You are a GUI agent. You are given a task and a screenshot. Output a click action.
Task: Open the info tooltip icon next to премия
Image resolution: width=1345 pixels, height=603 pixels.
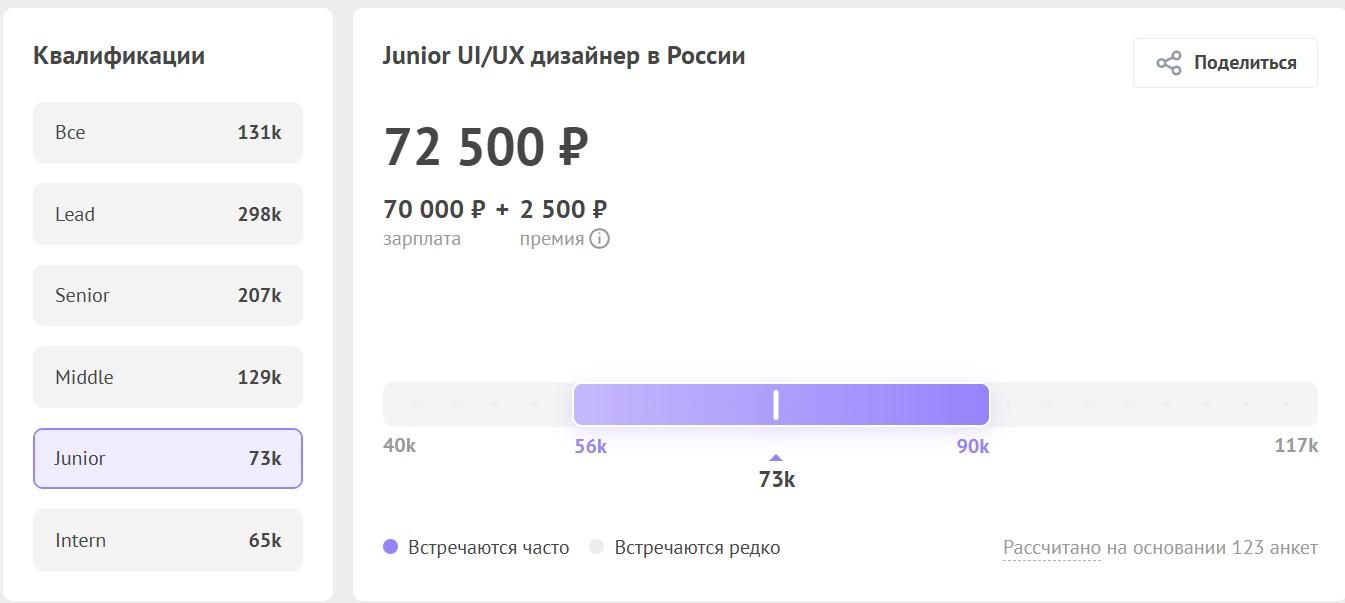tap(599, 238)
